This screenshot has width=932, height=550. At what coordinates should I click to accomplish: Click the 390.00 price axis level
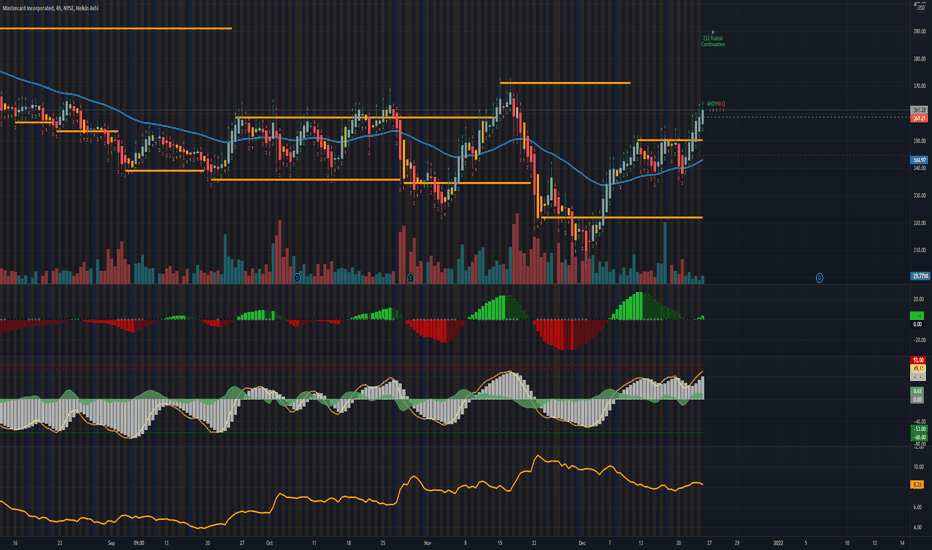point(919,31)
